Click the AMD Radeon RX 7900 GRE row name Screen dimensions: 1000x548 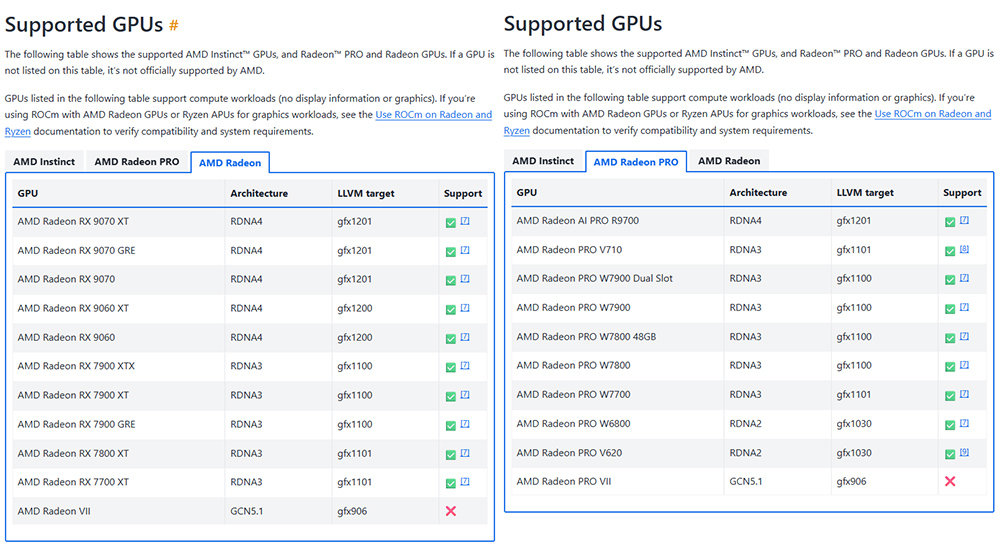point(76,424)
